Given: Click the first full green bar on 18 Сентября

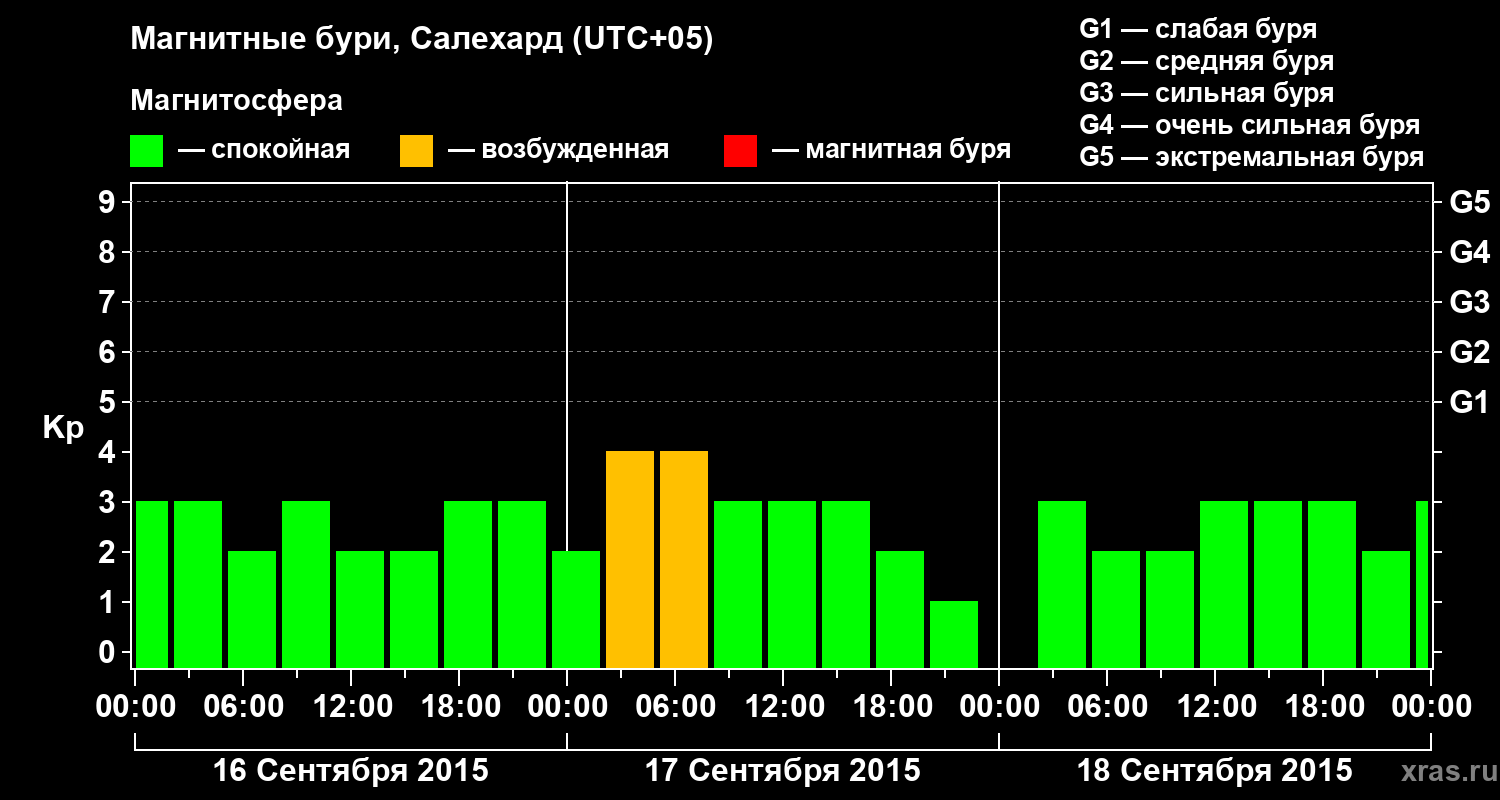Looking at the screenshot, I should (x=1062, y=584).
